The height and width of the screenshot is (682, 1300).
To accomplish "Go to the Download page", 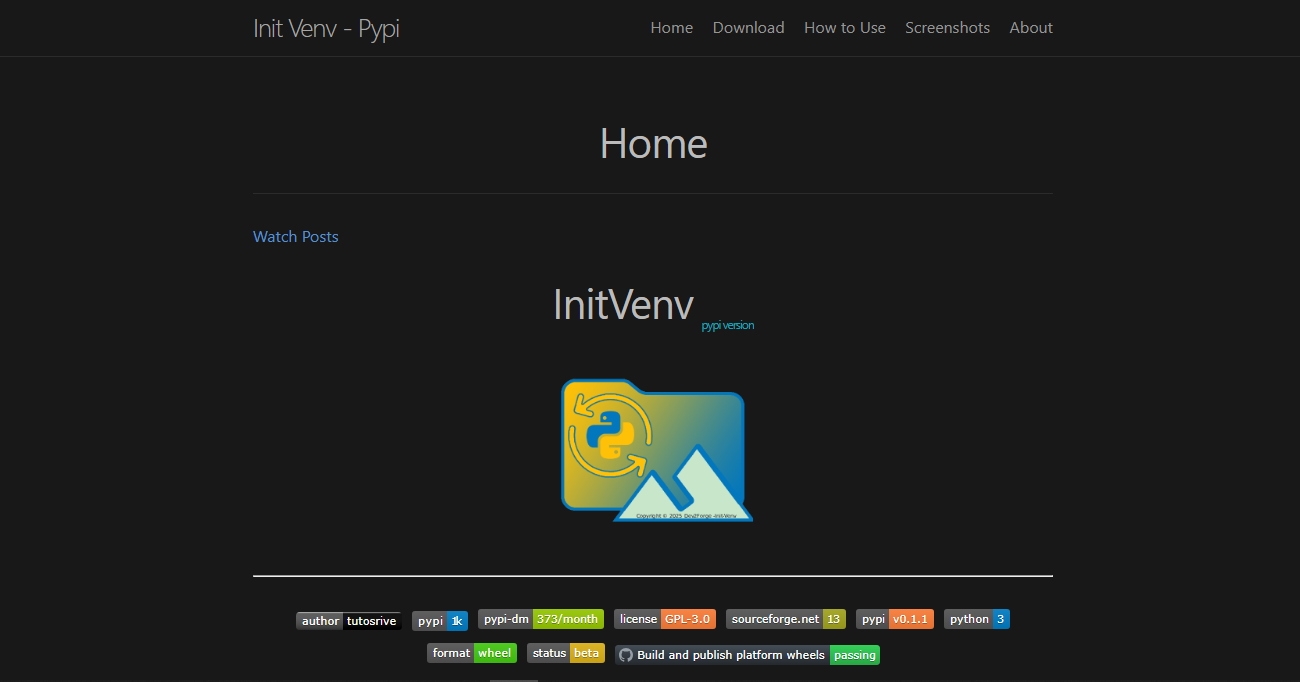I will (748, 28).
